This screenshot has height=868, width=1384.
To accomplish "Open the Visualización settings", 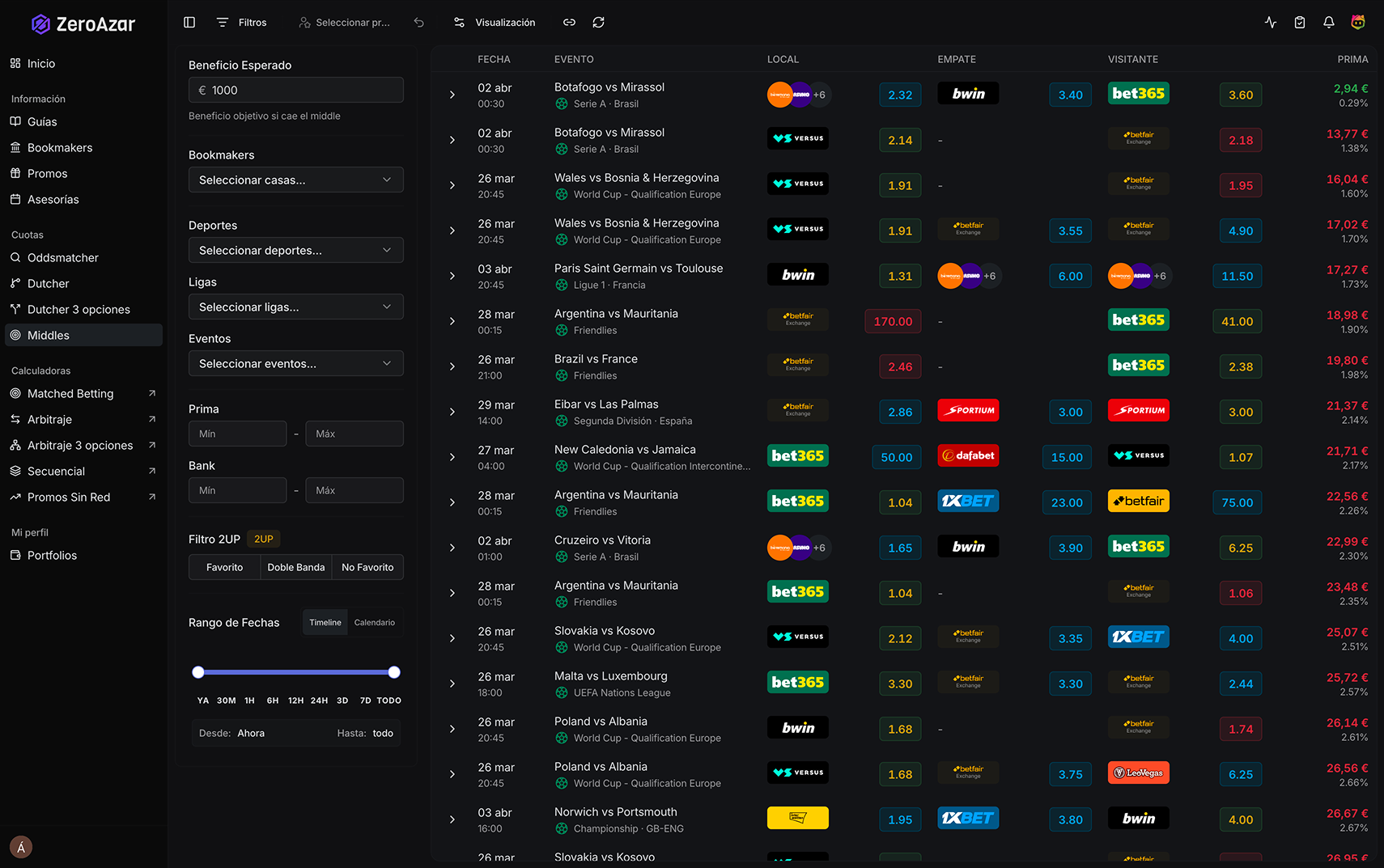I will (494, 23).
